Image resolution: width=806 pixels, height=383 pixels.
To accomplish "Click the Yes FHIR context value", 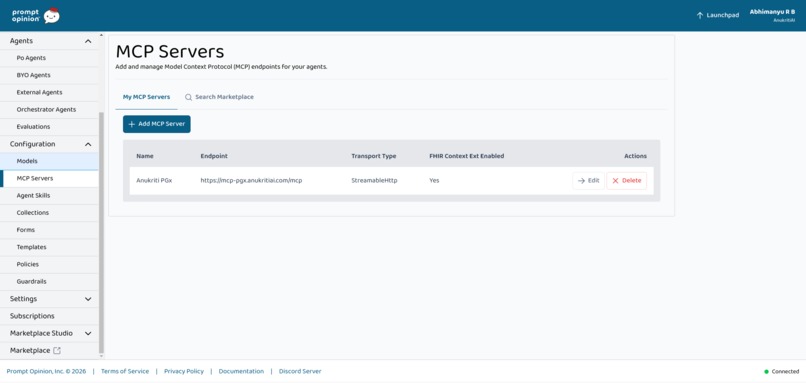I will [434, 180].
